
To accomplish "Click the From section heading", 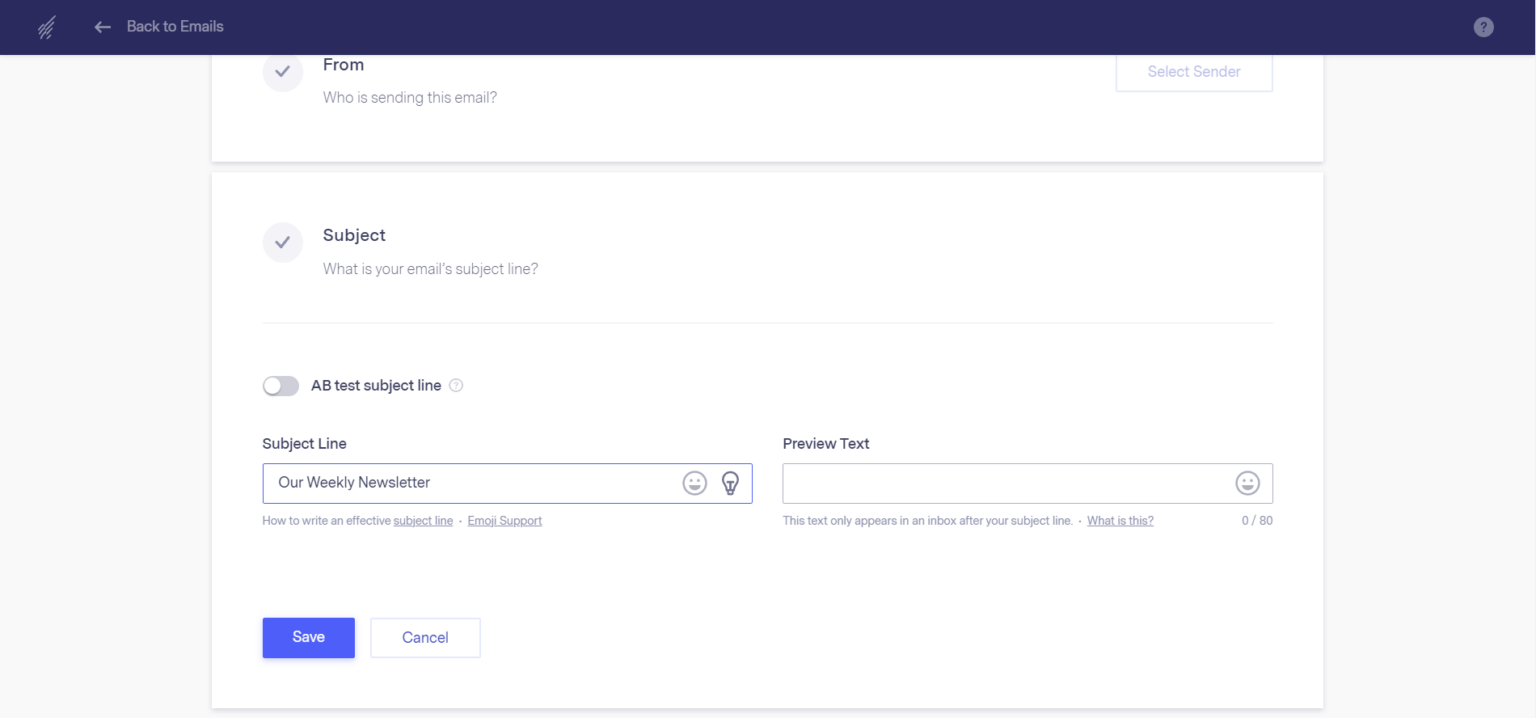I will click(x=343, y=65).
